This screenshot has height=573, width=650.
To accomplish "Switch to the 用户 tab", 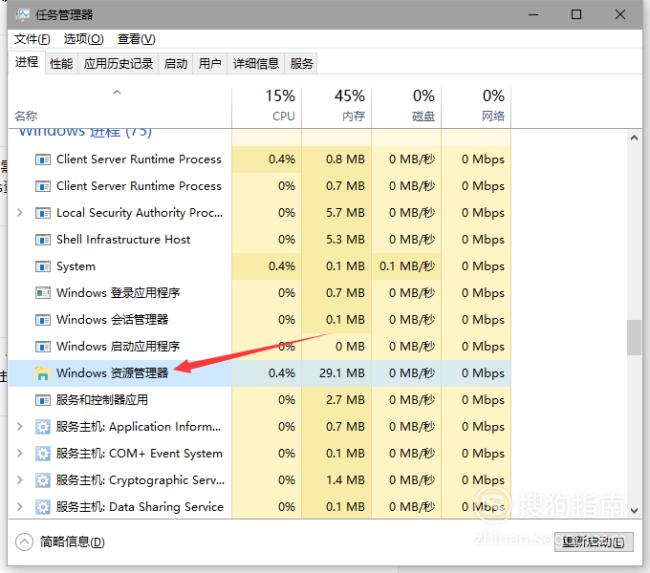I will coord(210,63).
